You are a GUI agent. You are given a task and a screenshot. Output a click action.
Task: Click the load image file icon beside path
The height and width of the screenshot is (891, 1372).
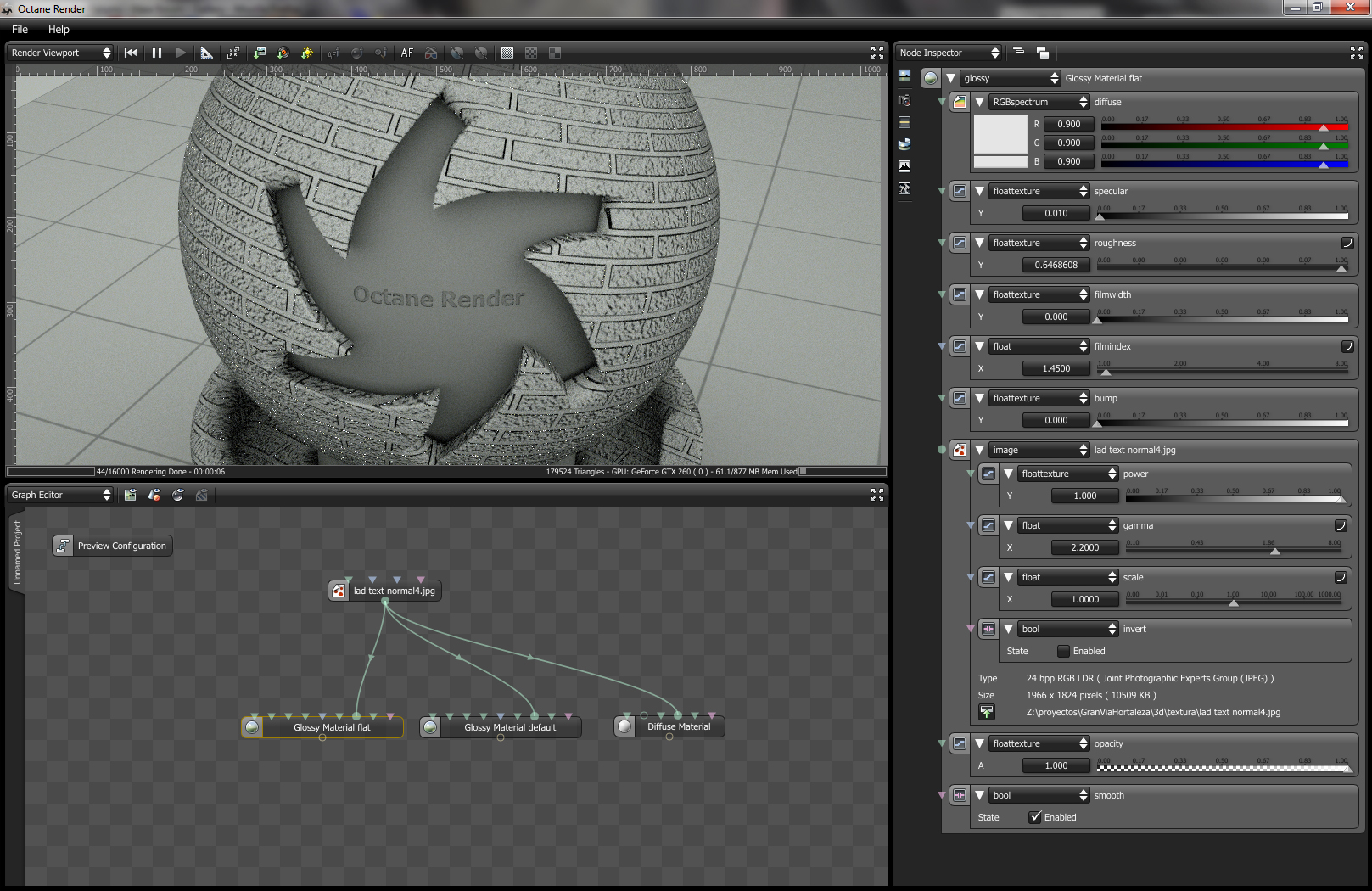(987, 712)
